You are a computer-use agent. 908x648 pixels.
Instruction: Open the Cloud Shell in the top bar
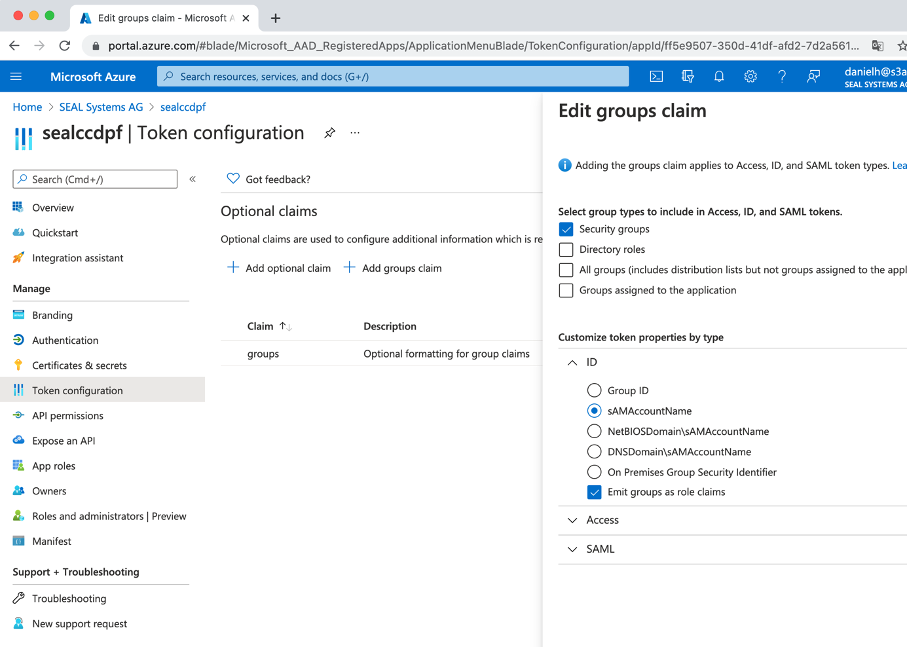[x=656, y=76]
